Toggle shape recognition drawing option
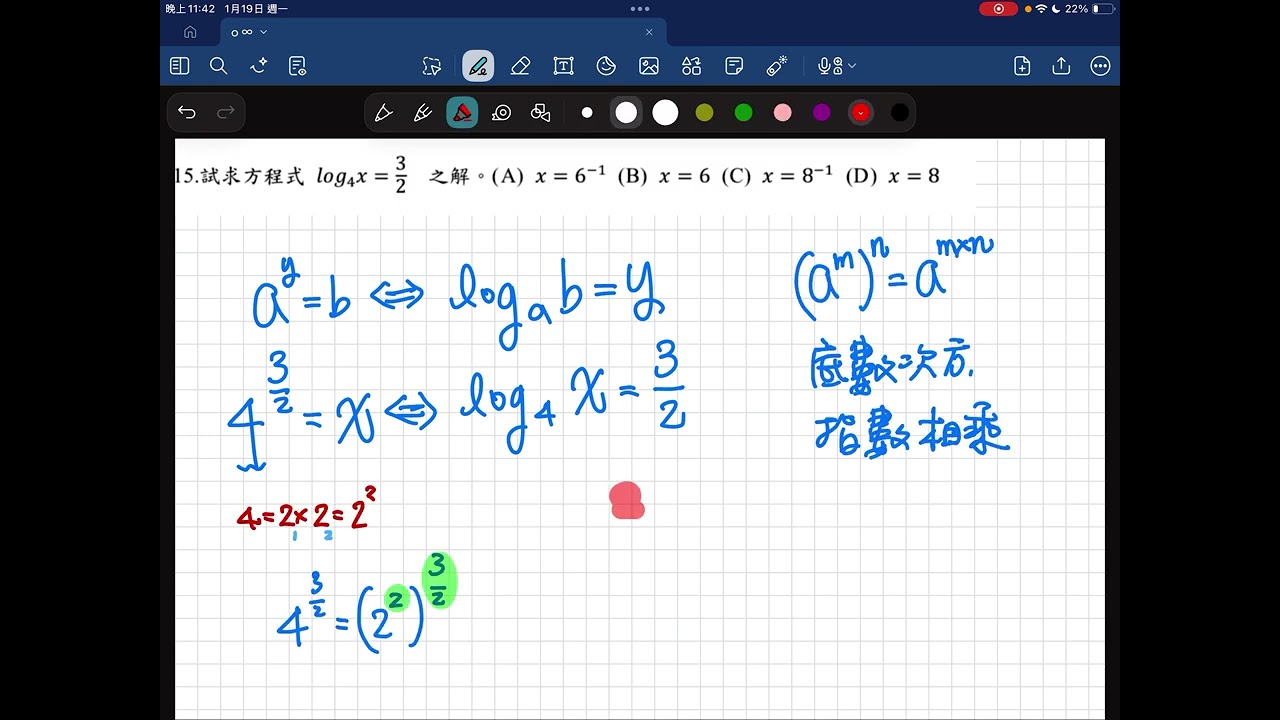 click(541, 113)
